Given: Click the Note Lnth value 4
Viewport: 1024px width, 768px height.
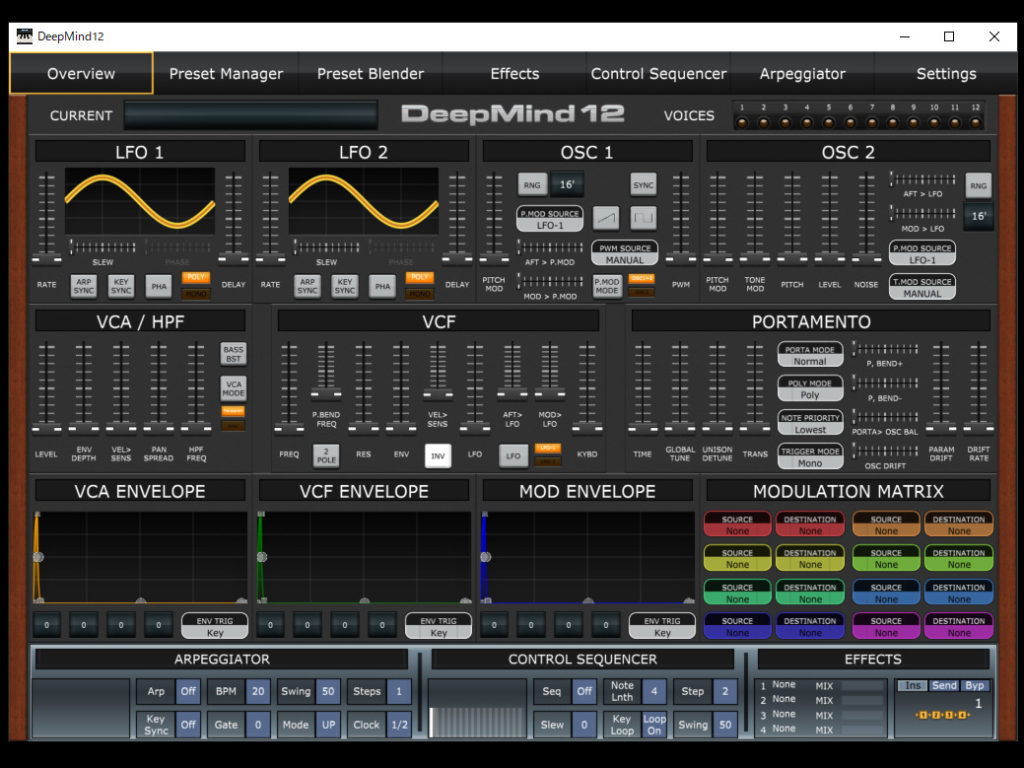Looking at the screenshot, I should (654, 692).
